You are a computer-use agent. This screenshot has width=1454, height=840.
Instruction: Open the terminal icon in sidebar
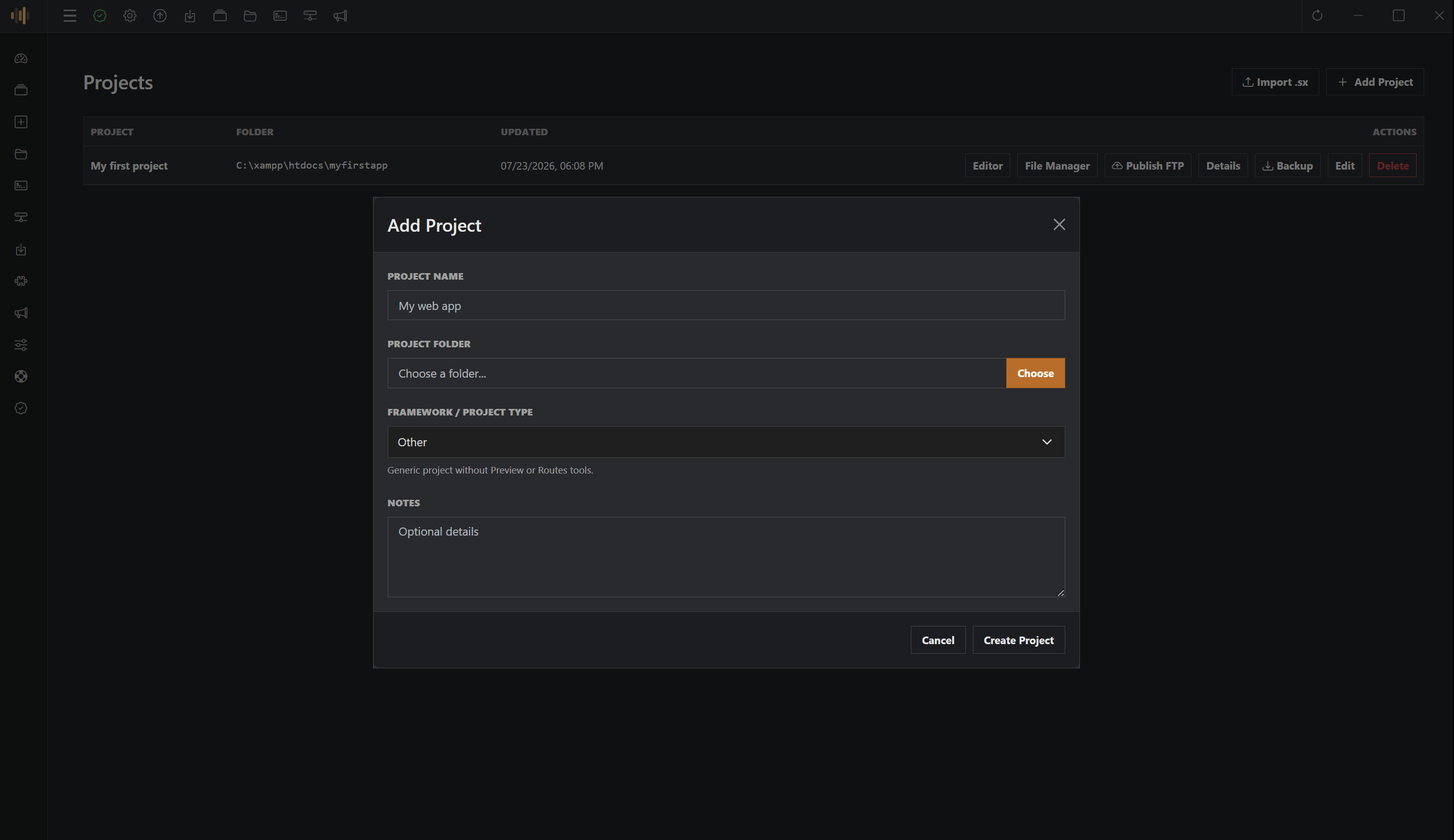(21, 185)
